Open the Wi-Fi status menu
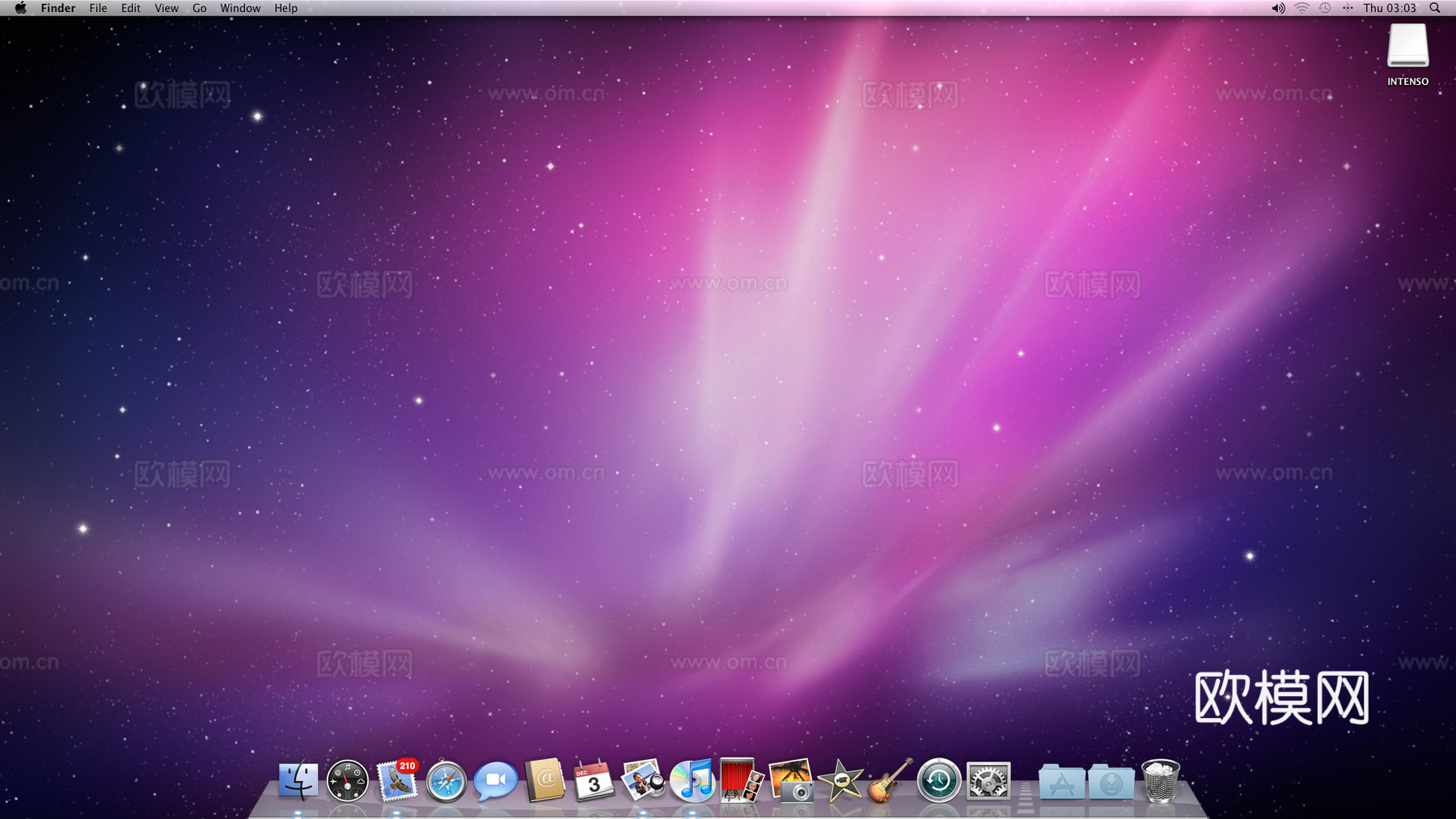The width and height of the screenshot is (1456, 819). pyautogui.click(x=1302, y=8)
